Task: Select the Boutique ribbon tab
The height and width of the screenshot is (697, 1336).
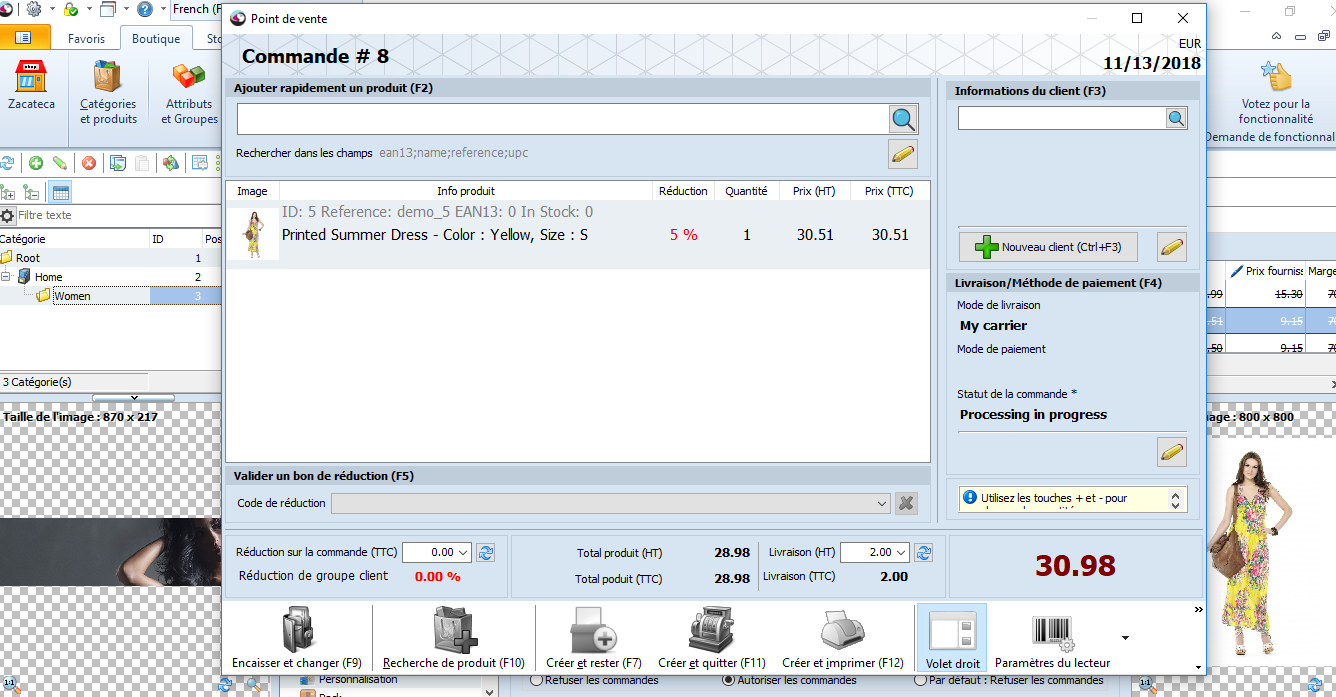Action: 156,39
